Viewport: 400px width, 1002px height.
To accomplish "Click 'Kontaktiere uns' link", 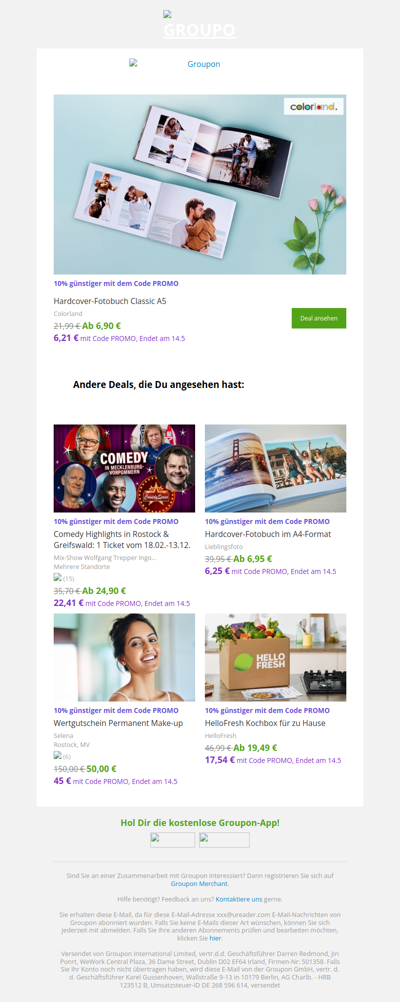I will 239,899.
